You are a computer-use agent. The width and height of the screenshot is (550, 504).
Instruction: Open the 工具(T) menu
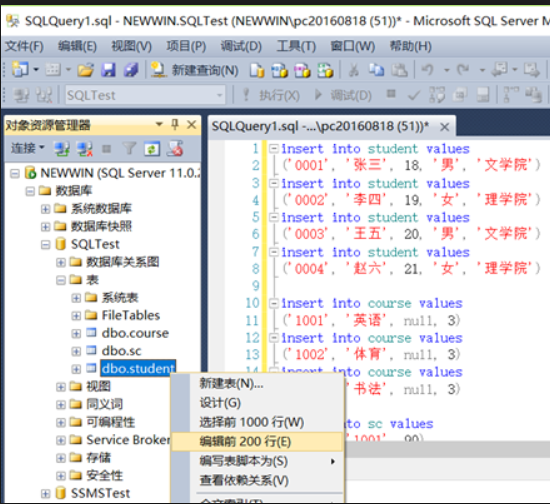click(296, 46)
